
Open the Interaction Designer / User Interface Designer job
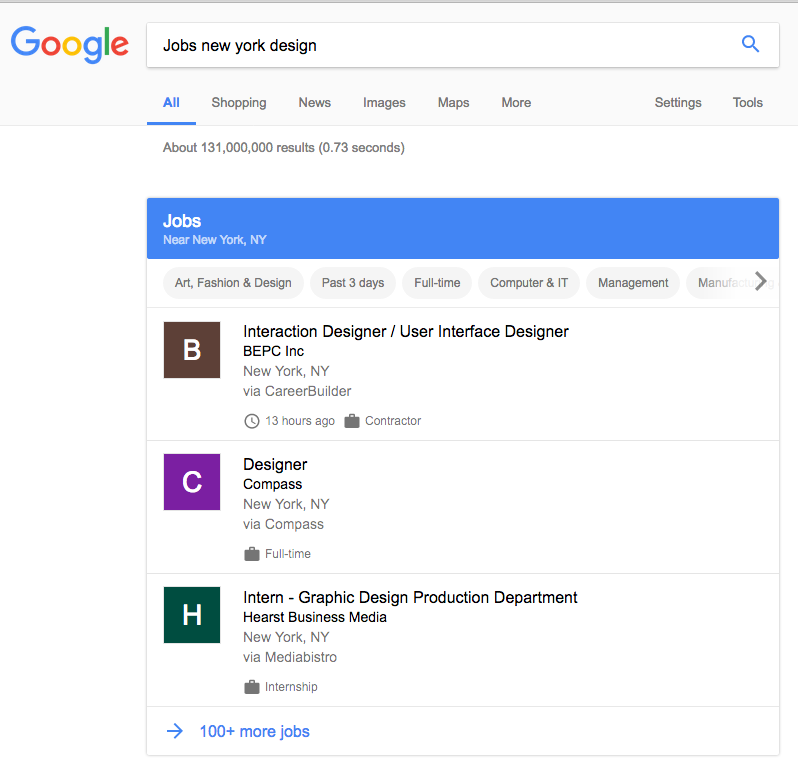click(406, 332)
